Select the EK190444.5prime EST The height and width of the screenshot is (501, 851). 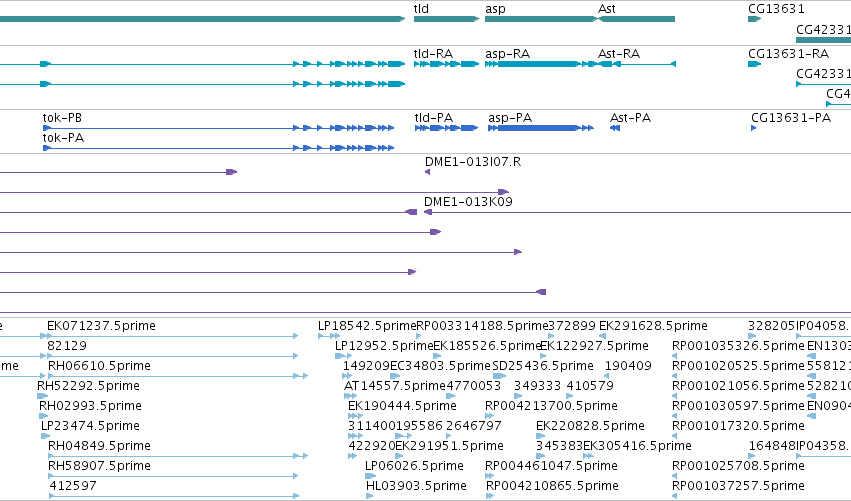[x=402, y=406]
